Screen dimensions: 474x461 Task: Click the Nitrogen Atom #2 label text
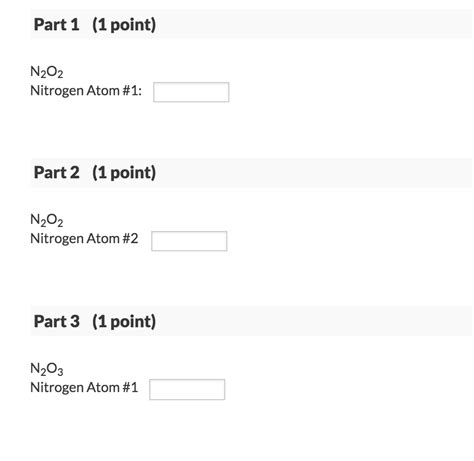pyautogui.click(x=84, y=239)
